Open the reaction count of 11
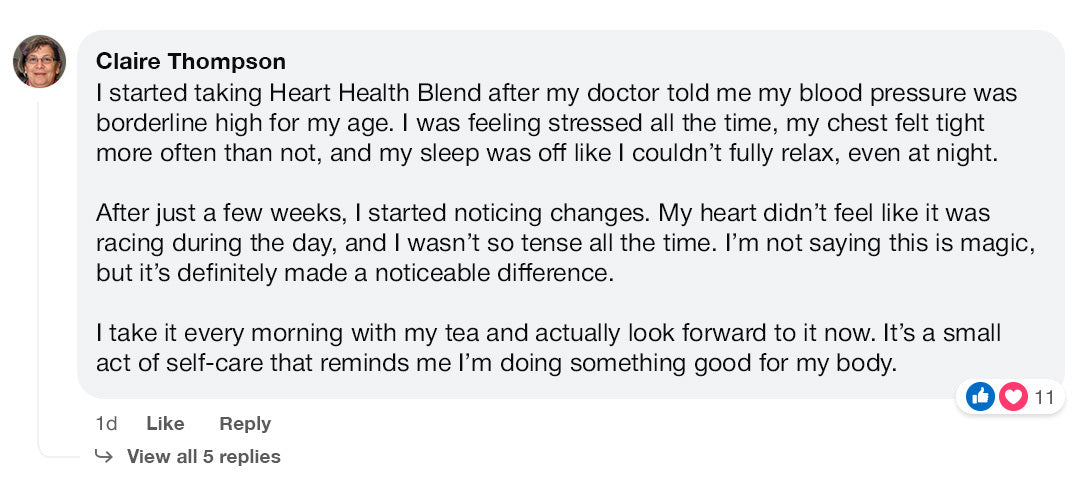 pyautogui.click(x=1044, y=398)
